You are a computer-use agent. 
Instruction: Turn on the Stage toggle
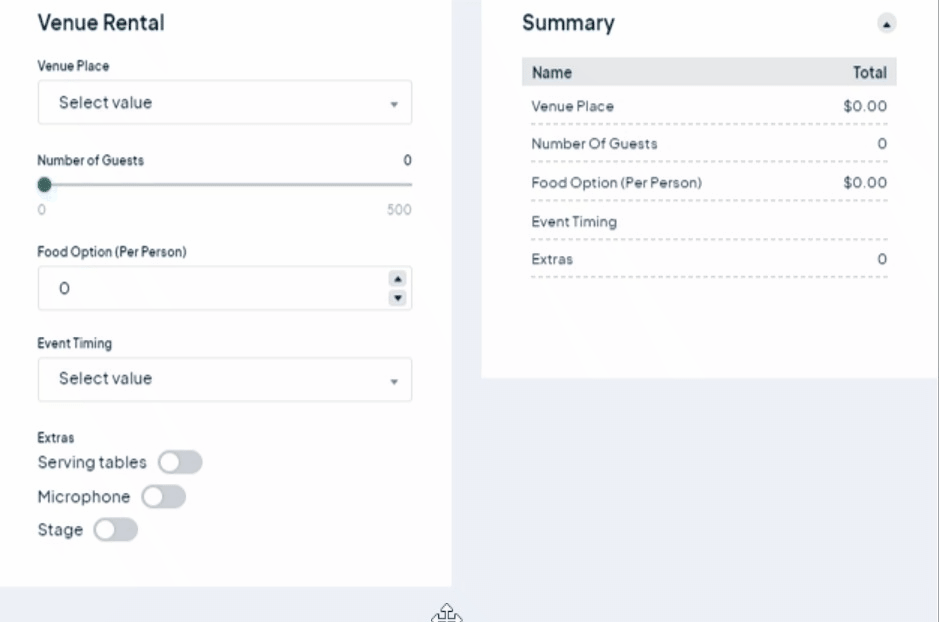(115, 530)
